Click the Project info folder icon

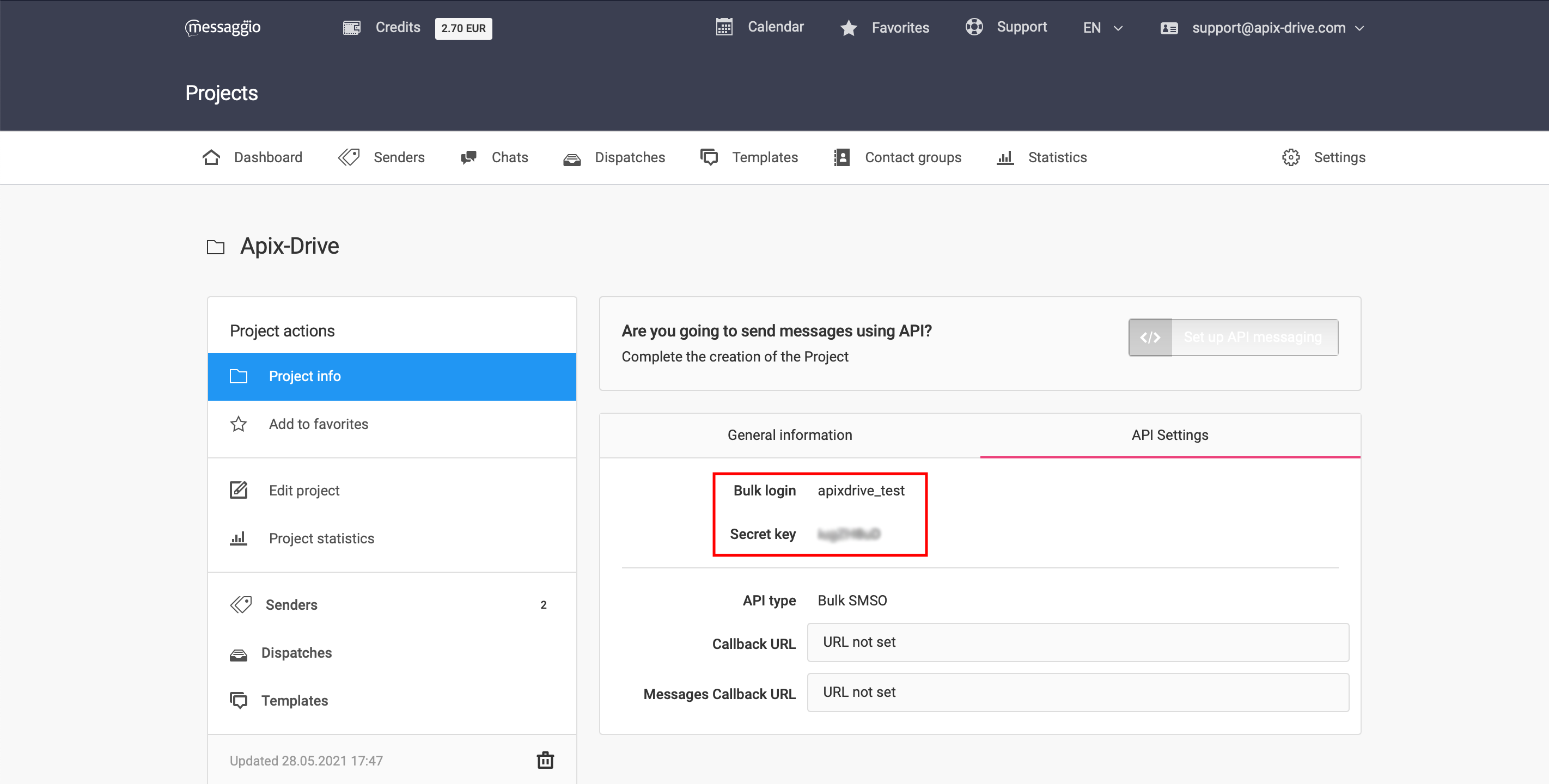click(238, 376)
